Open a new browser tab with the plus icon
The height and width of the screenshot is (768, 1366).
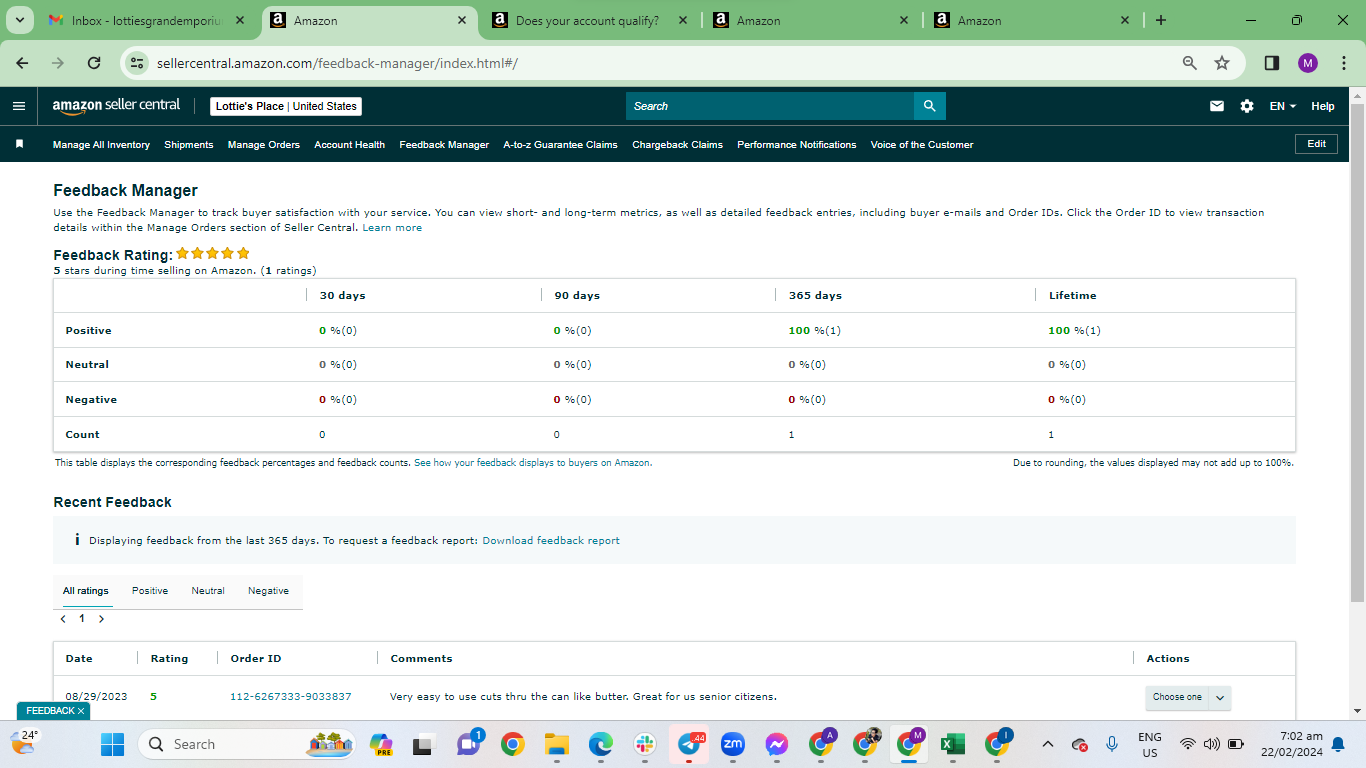[x=1161, y=20]
